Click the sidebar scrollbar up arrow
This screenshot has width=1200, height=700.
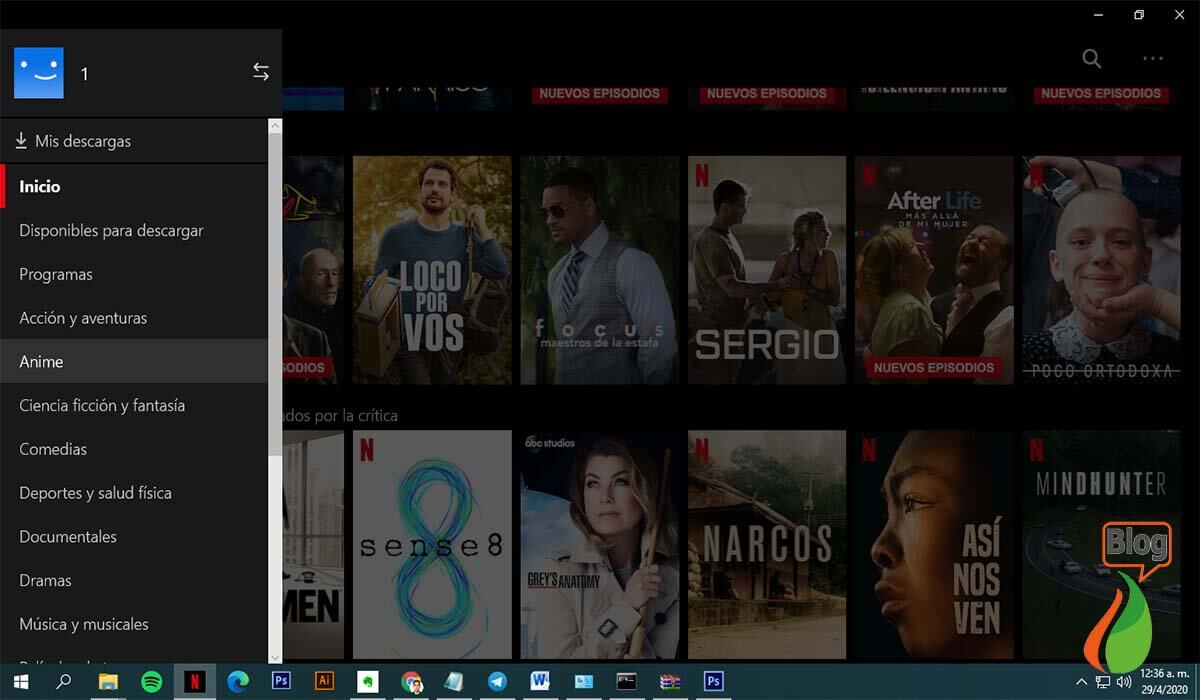pyautogui.click(x=275, y=125)
